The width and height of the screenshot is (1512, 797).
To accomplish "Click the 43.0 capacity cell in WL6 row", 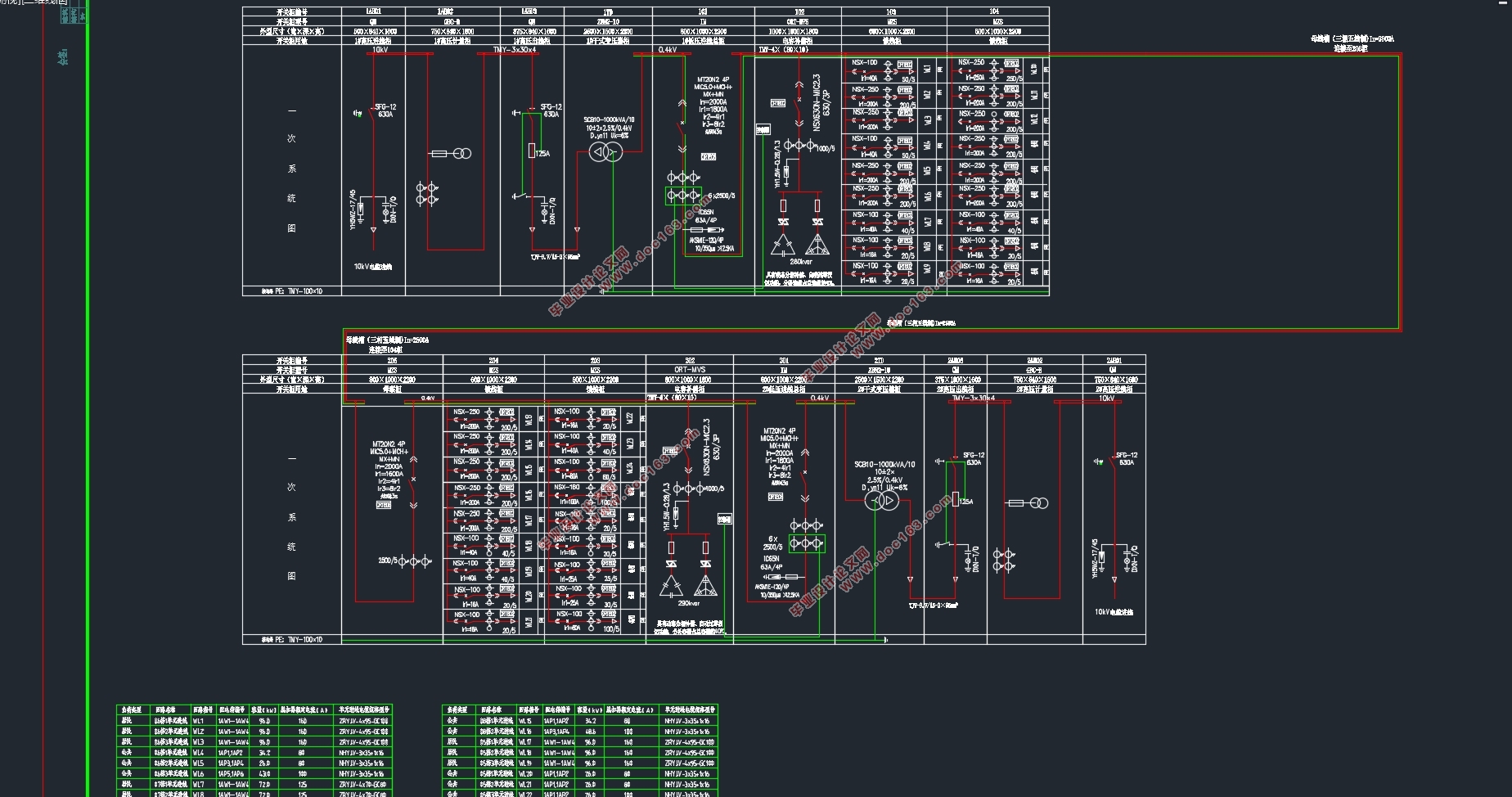I will (x=264, y=773).
